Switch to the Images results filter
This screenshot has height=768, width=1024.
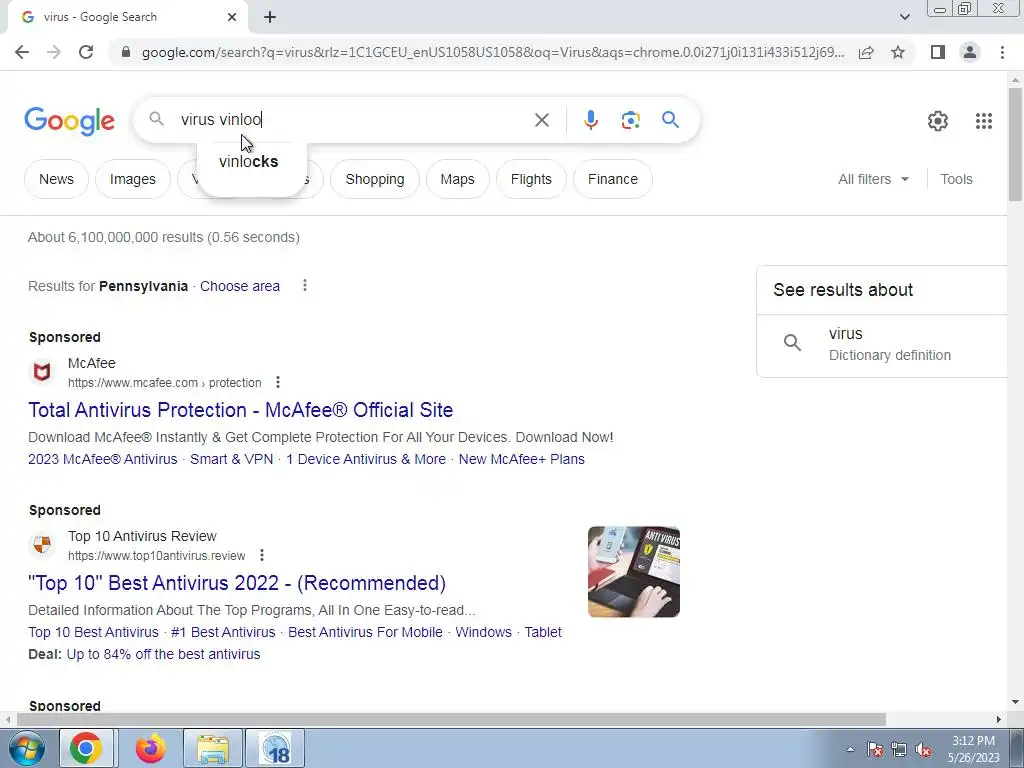pyautogui.click(x=133, y=179)
